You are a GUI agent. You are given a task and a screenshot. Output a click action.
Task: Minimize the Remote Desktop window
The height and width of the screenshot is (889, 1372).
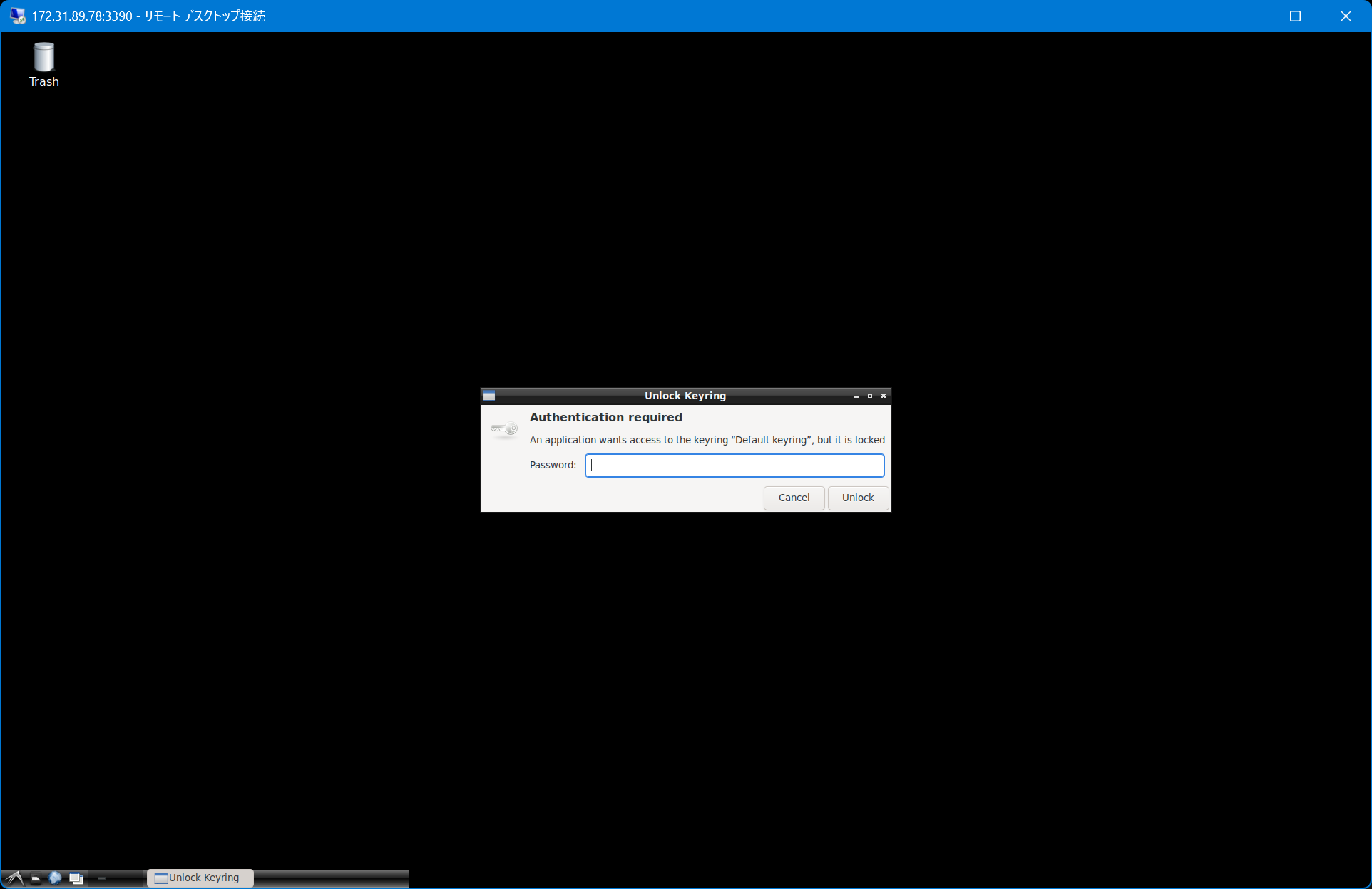(x=1246, y=16)
